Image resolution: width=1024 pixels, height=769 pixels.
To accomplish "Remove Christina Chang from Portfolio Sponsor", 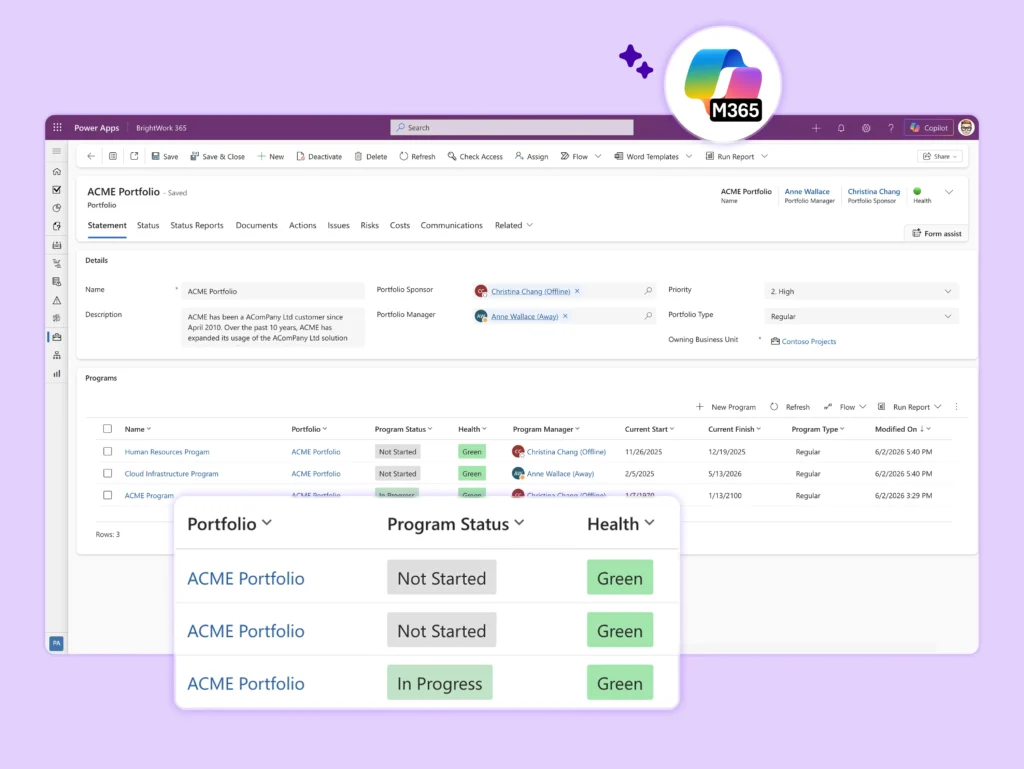I will pyautogui.click(x=577, y=291).
